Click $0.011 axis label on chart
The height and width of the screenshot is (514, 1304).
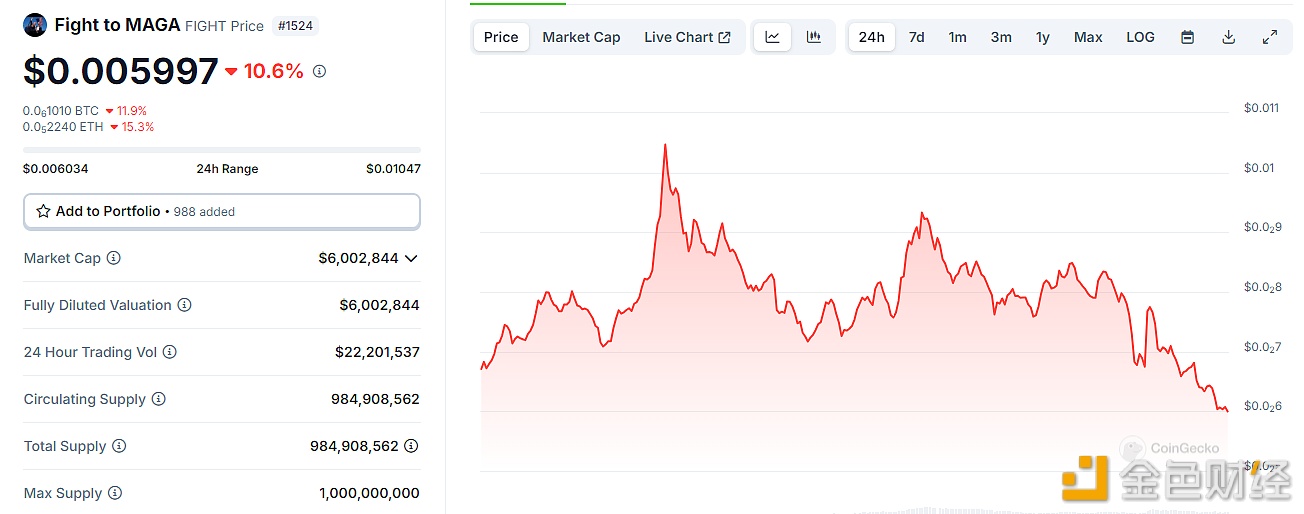[1261, 108]
